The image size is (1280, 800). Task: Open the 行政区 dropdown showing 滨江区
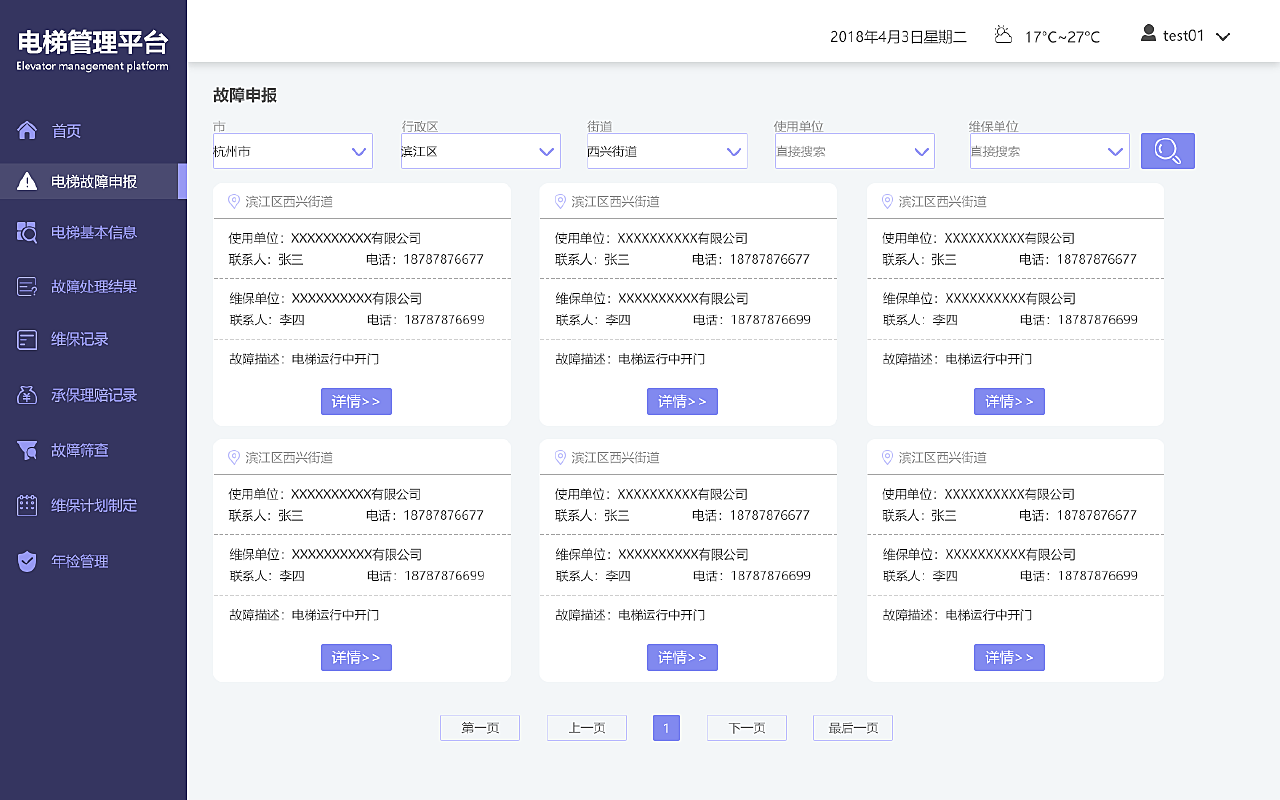click(x=480, y=151)
